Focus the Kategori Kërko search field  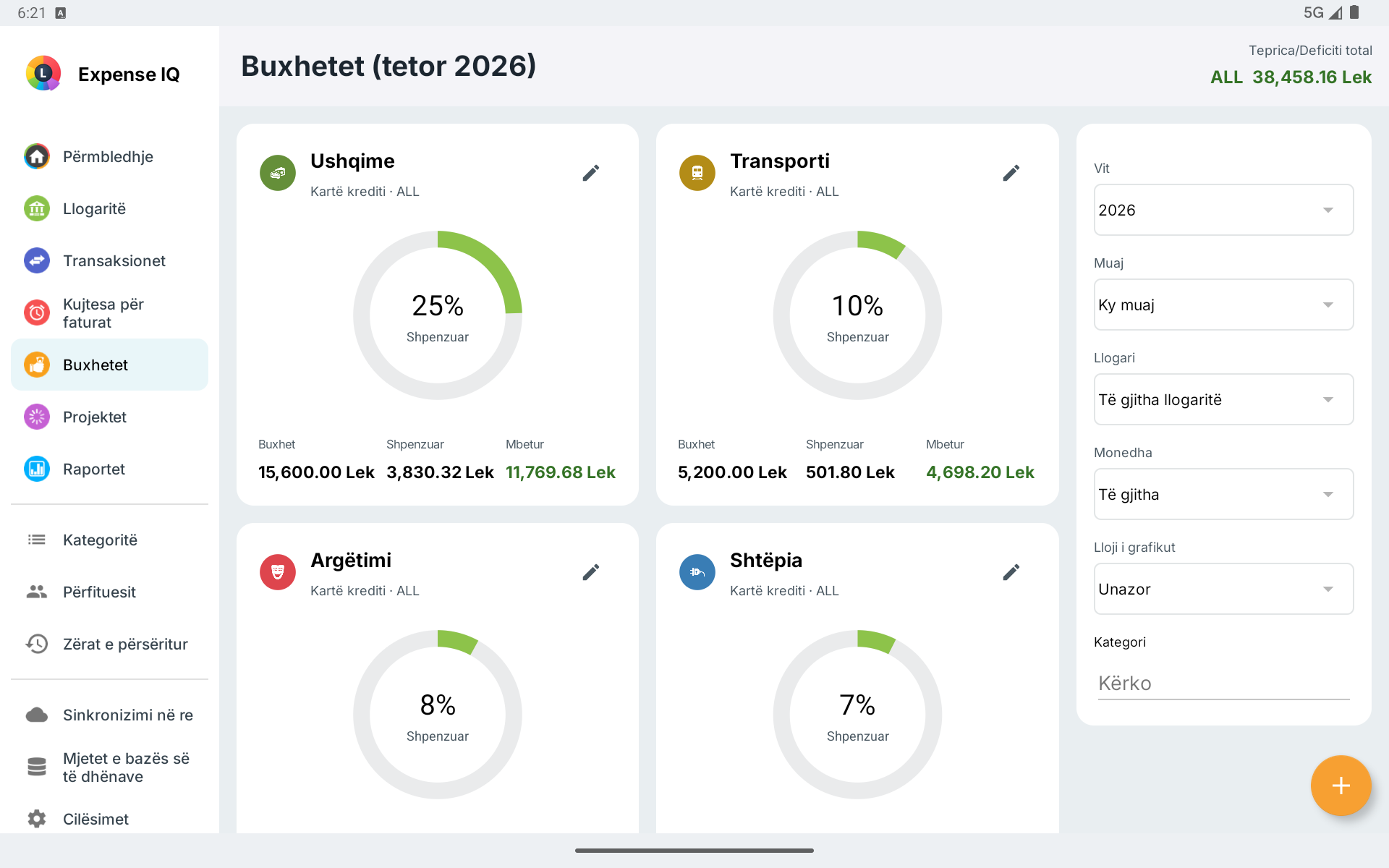(x=1223, y=683)
